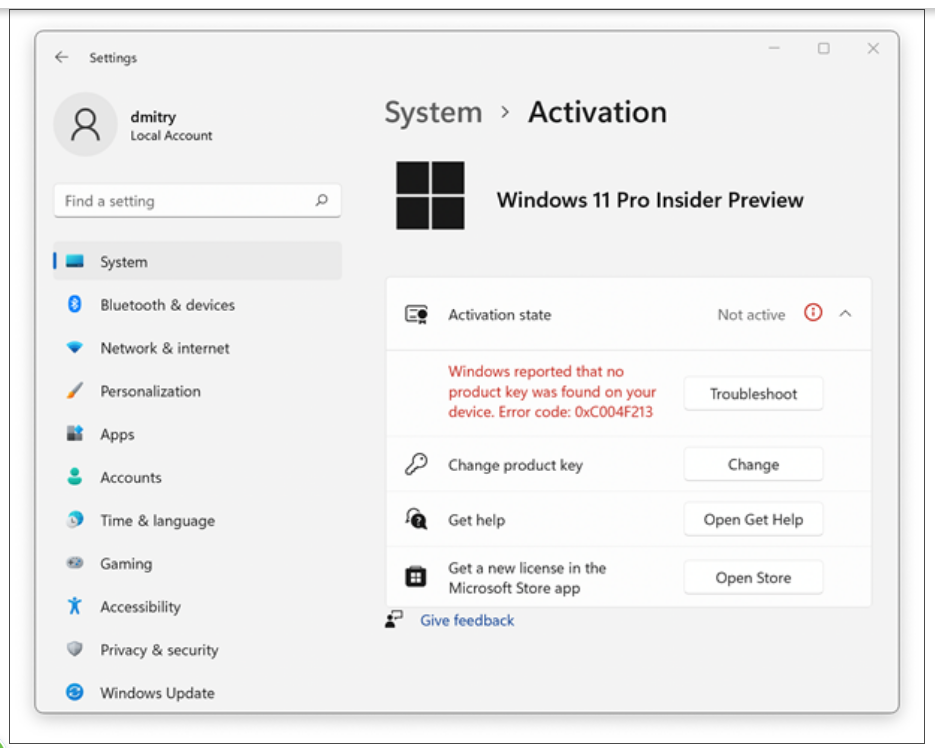935x748 pixels.
Task: Click the Give feedback link
Action: (x=467, y=621)
